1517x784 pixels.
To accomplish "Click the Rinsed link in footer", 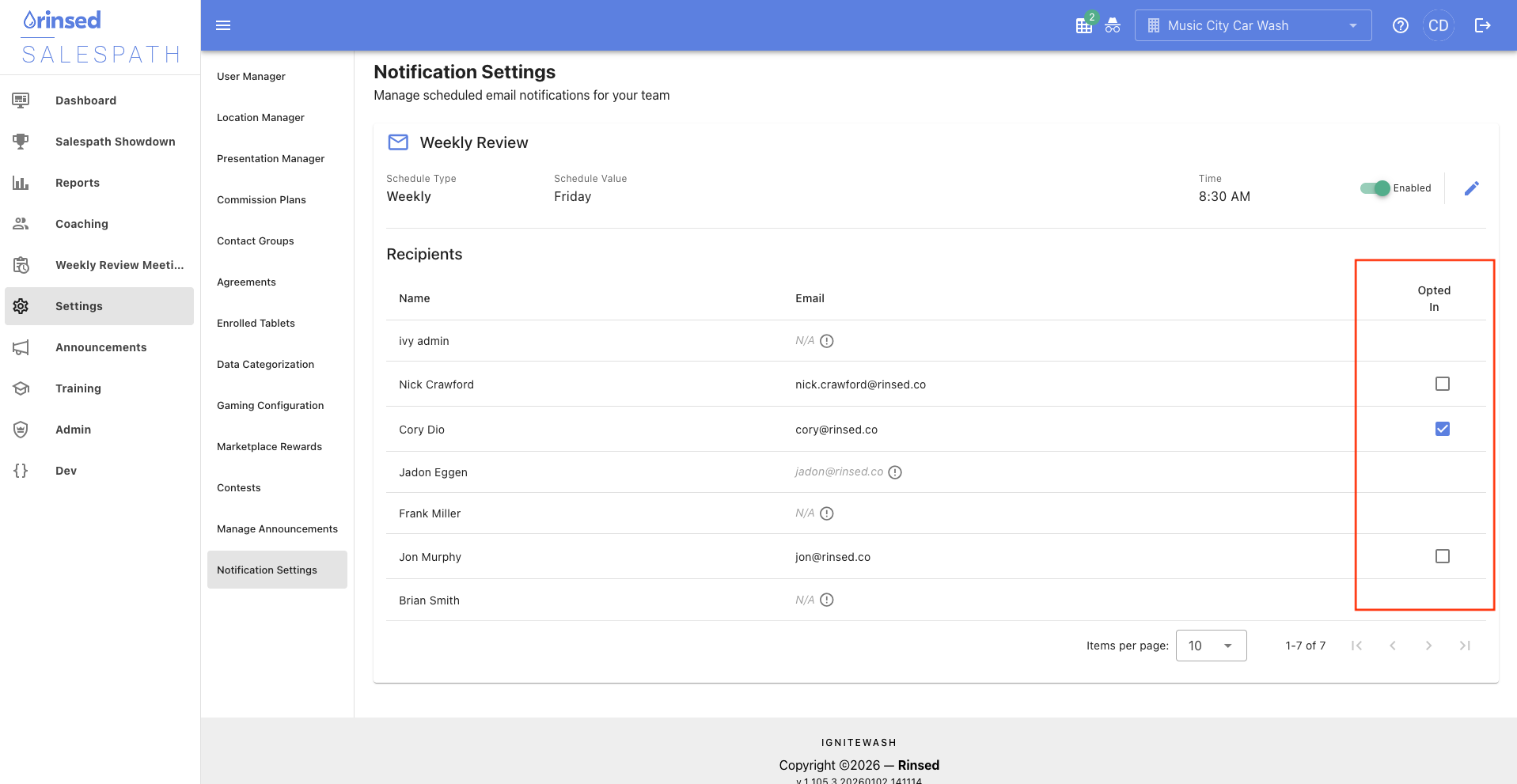I will click(918, 765).
